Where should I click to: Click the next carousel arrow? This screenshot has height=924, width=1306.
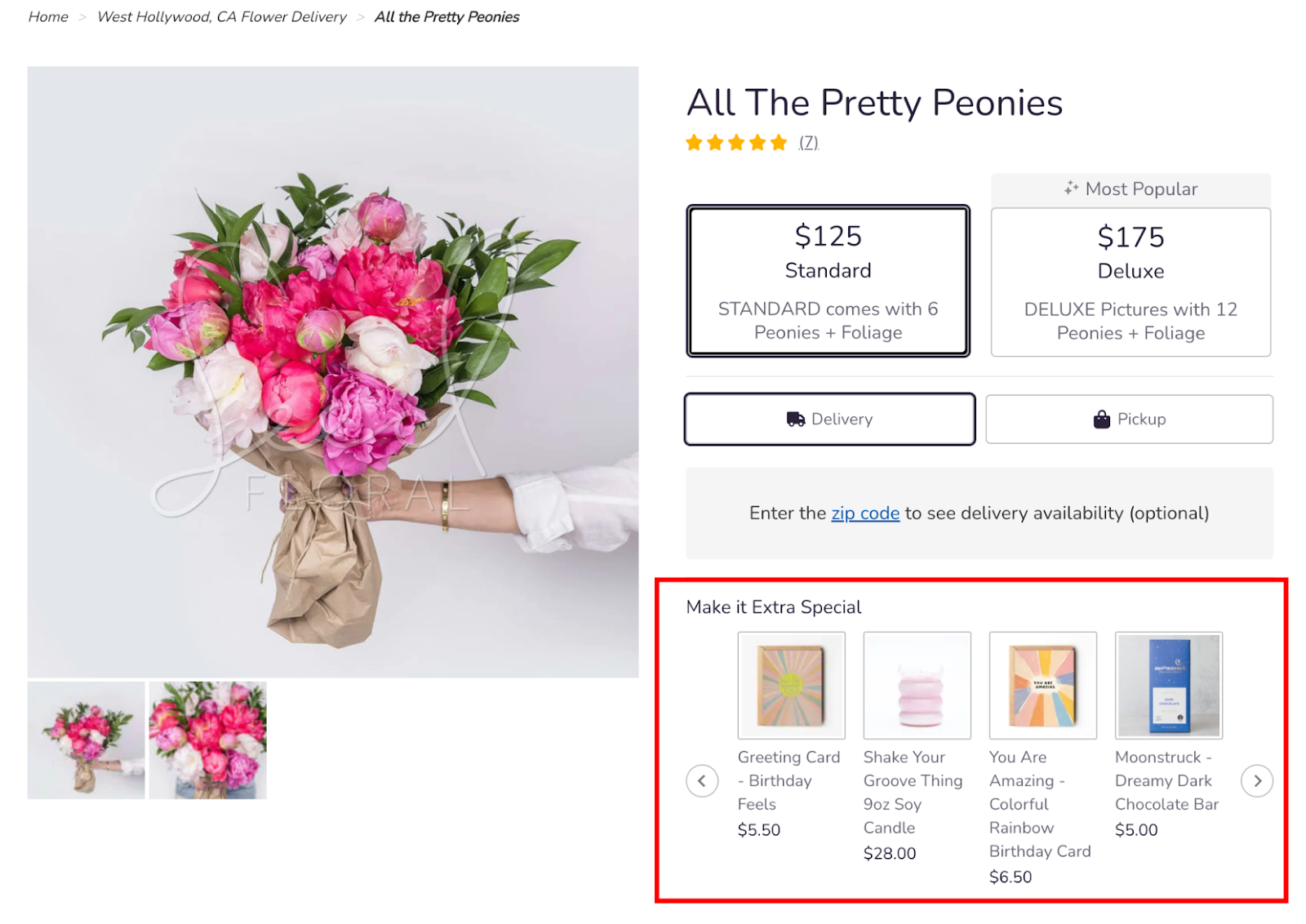1257,781
